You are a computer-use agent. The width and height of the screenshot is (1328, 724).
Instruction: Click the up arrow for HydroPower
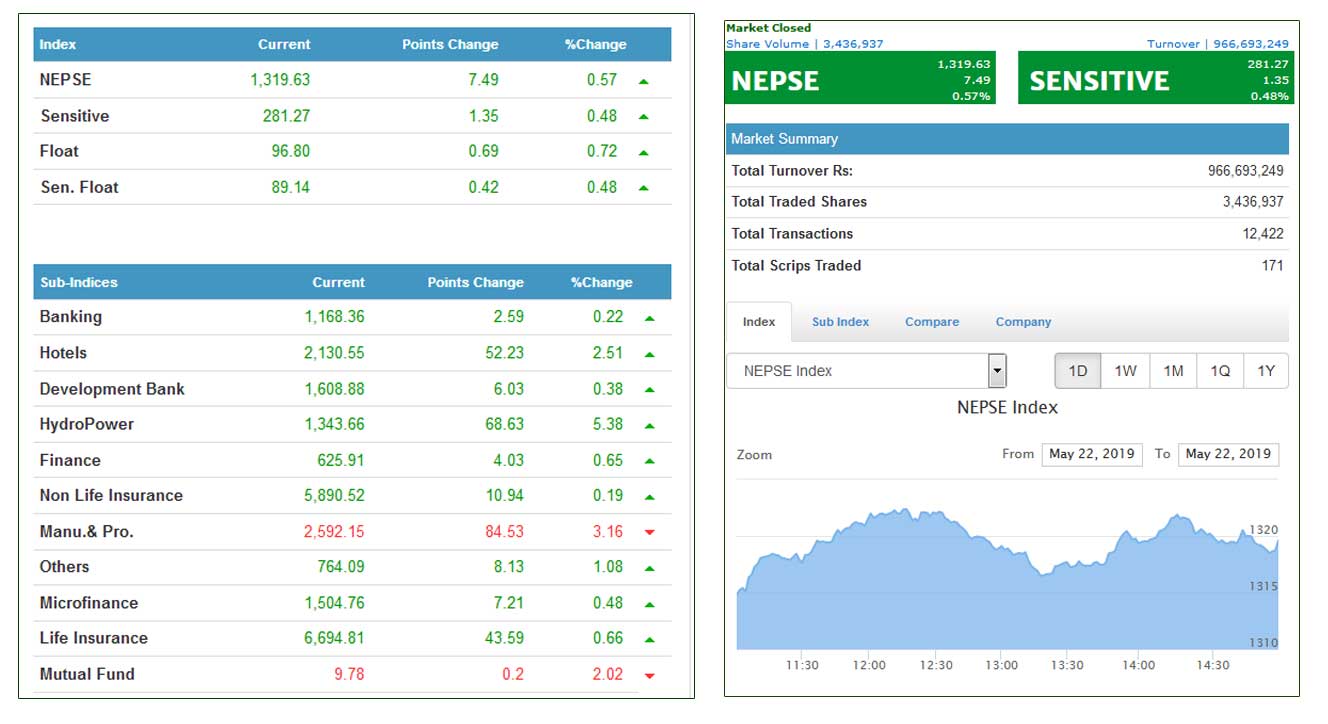pos(650,426)
